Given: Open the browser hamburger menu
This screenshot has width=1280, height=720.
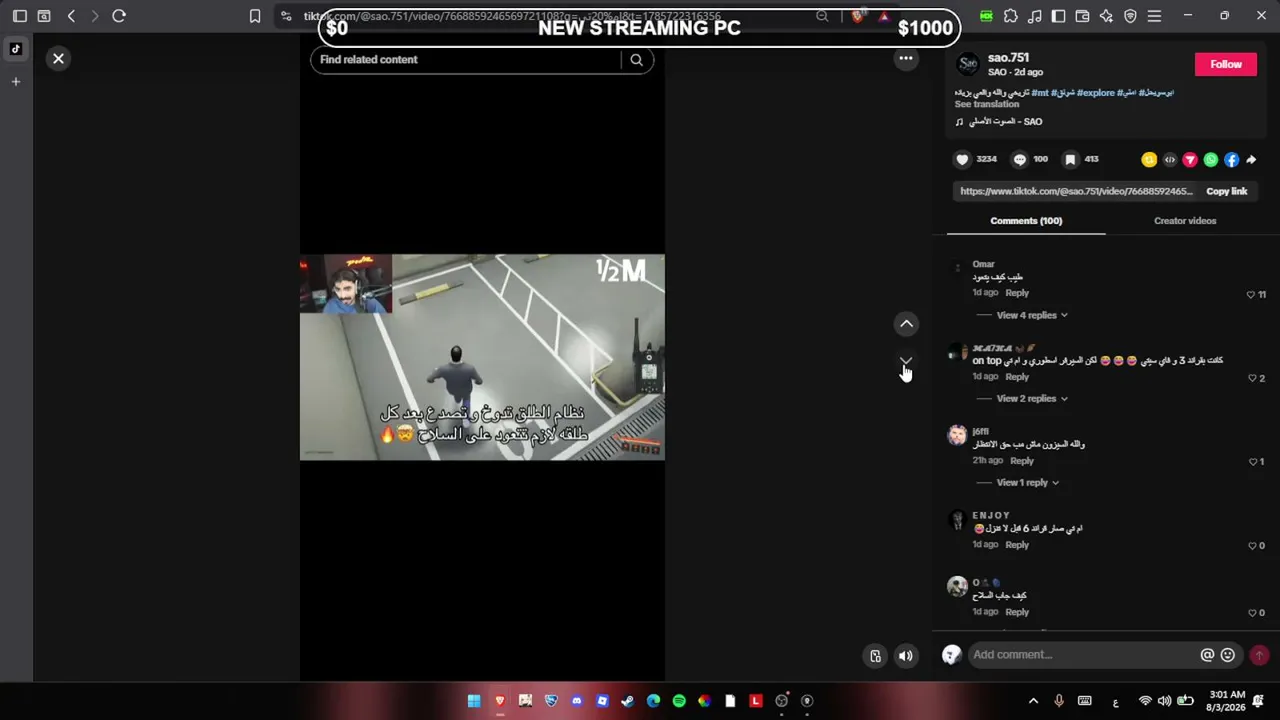Looking at the screenshot, I should tap(1154, 16).
